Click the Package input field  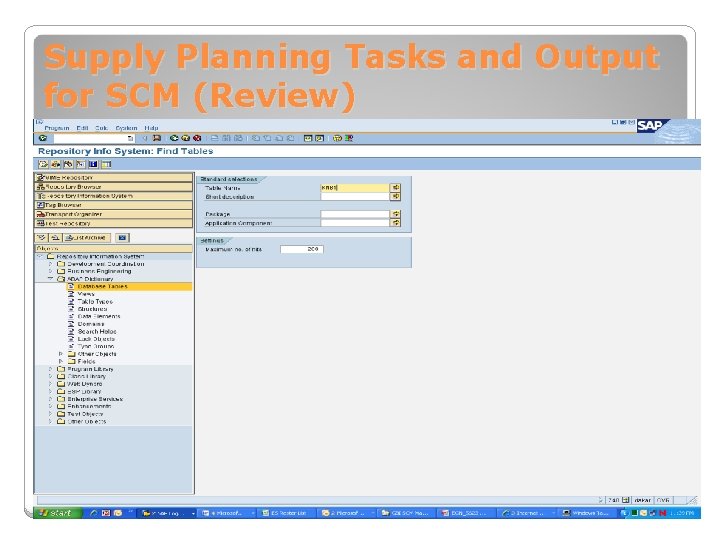[355, 214]
